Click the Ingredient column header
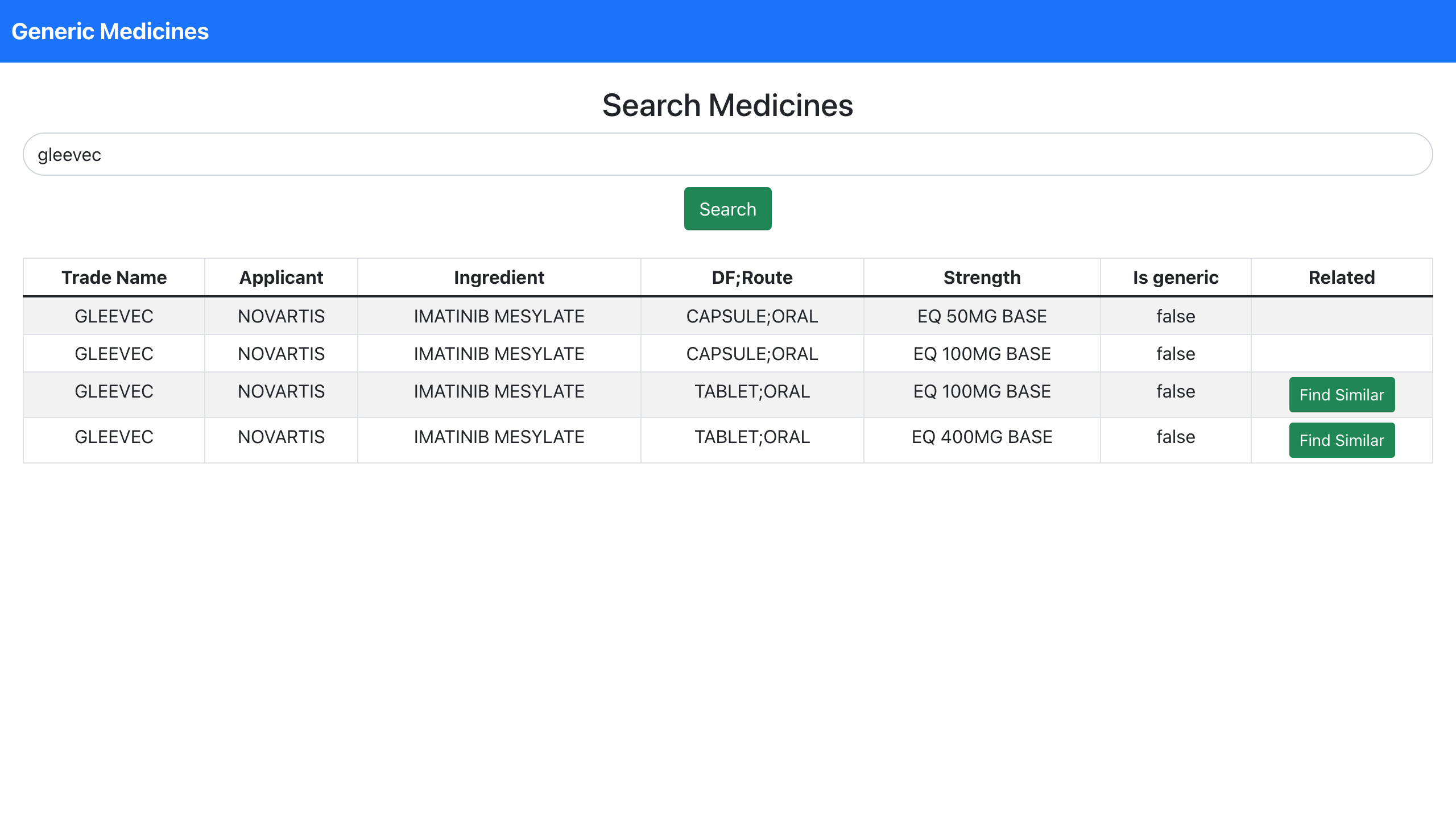Screen dimensions: 1456x819 [x=499, y=278]
